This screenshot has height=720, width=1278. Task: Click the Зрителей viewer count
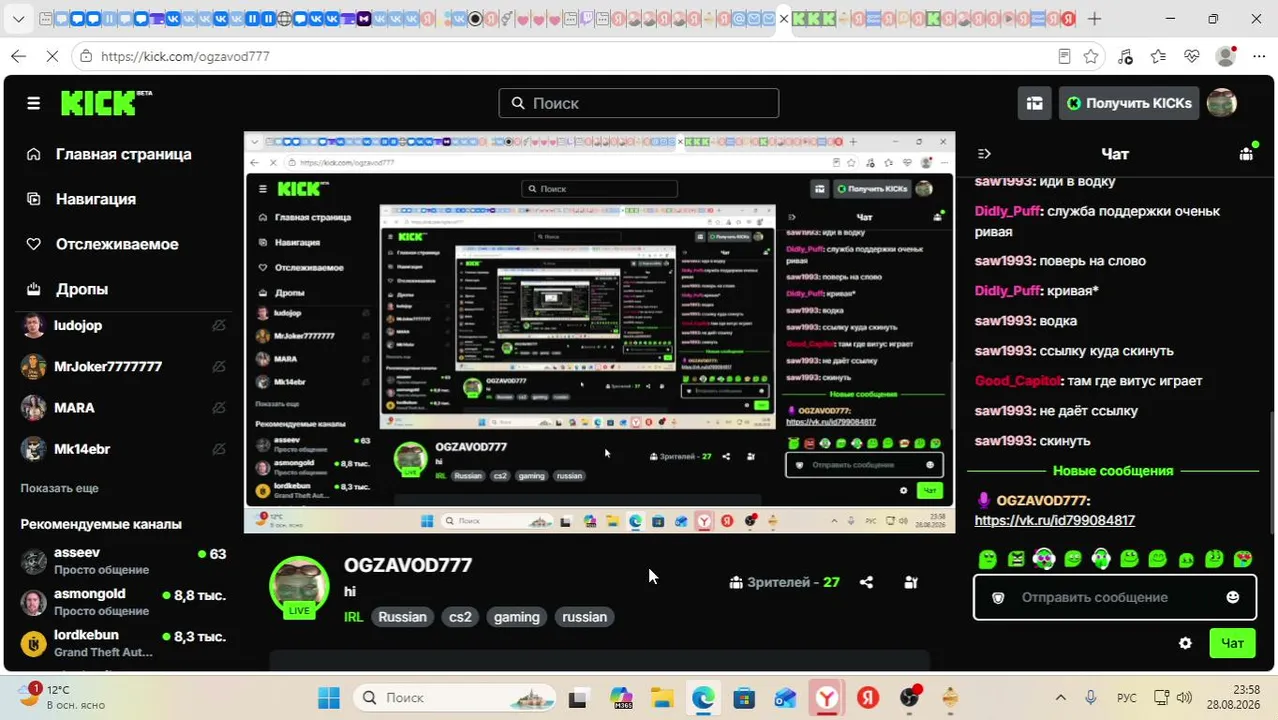tap(784, 582)
